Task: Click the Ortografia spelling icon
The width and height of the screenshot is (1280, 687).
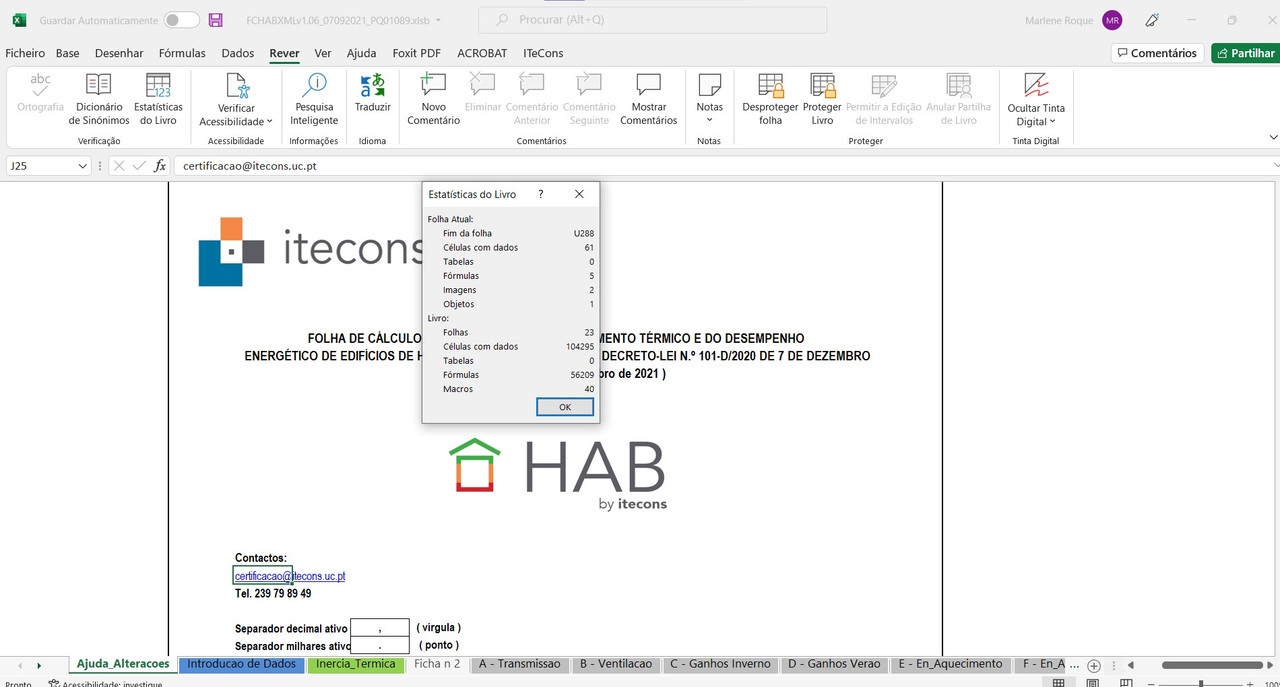Action: click(41, 93)
